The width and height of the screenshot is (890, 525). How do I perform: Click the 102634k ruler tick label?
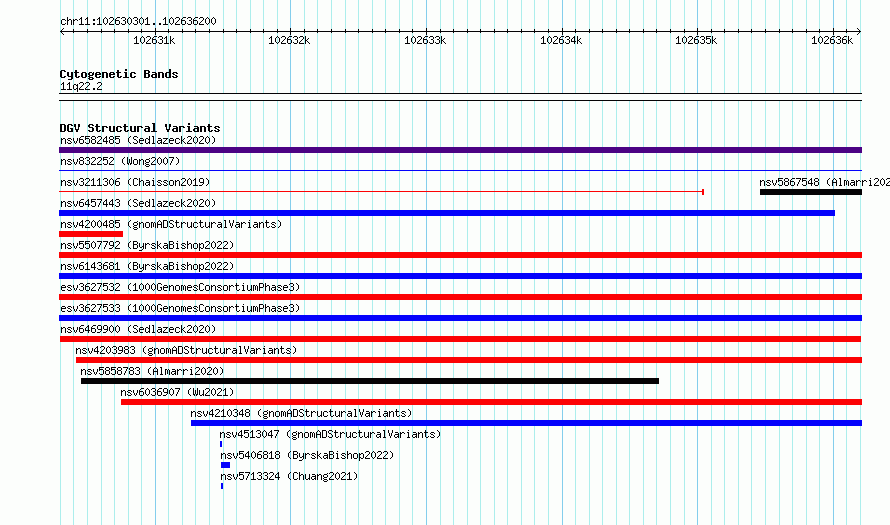tap(561, 40)
